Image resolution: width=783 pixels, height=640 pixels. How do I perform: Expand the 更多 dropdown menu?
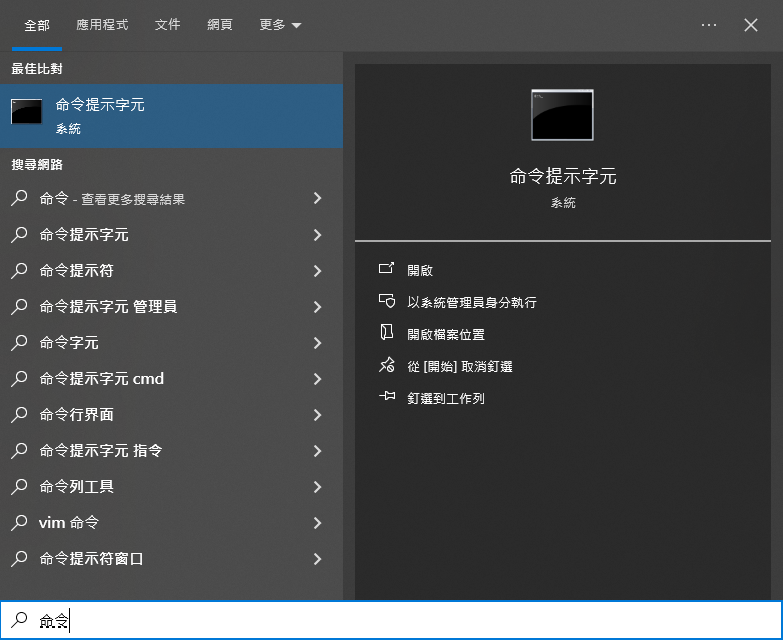(x=280, y=25)
